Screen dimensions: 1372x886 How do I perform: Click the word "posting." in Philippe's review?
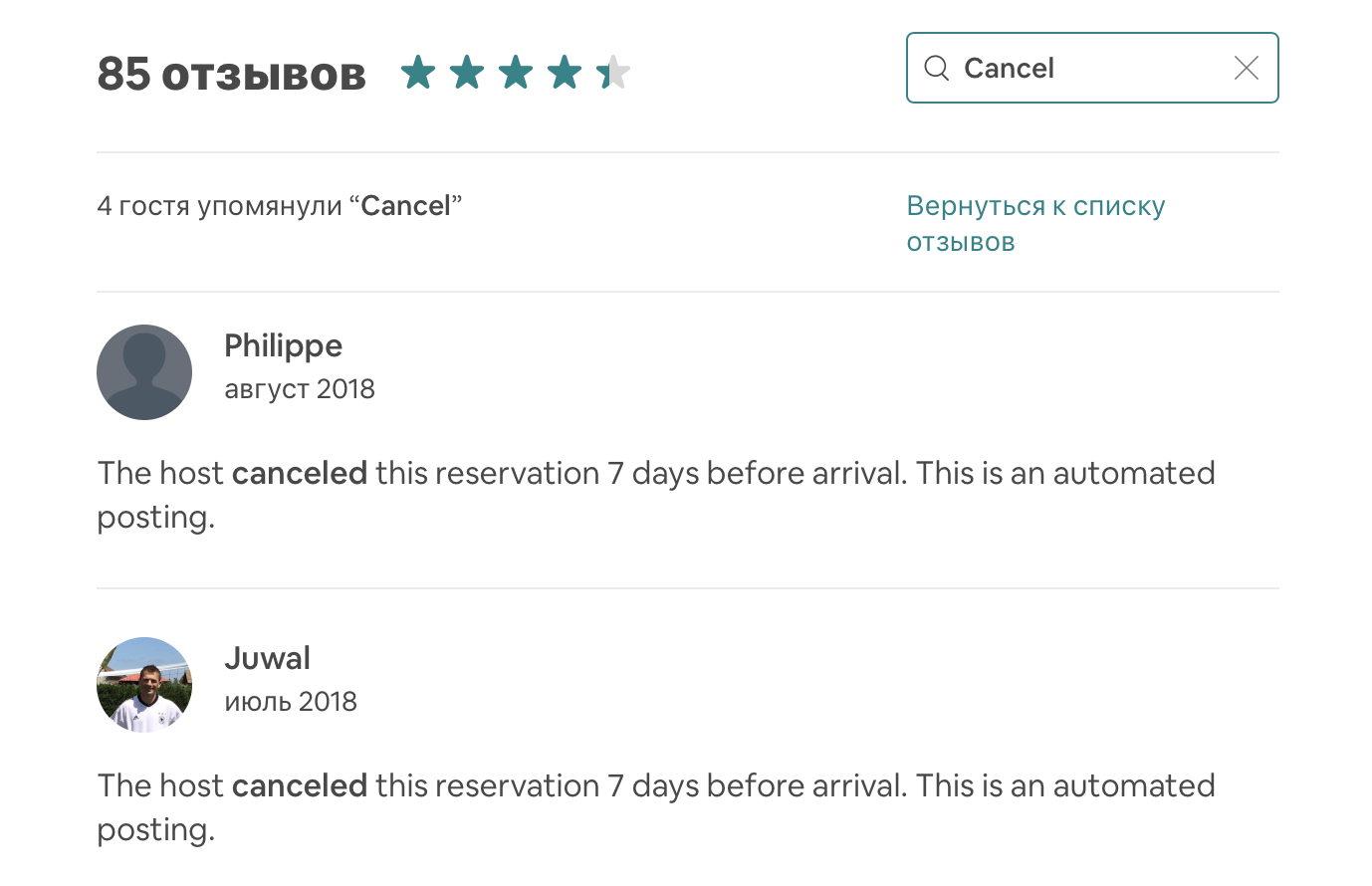(x=155, y=518)
